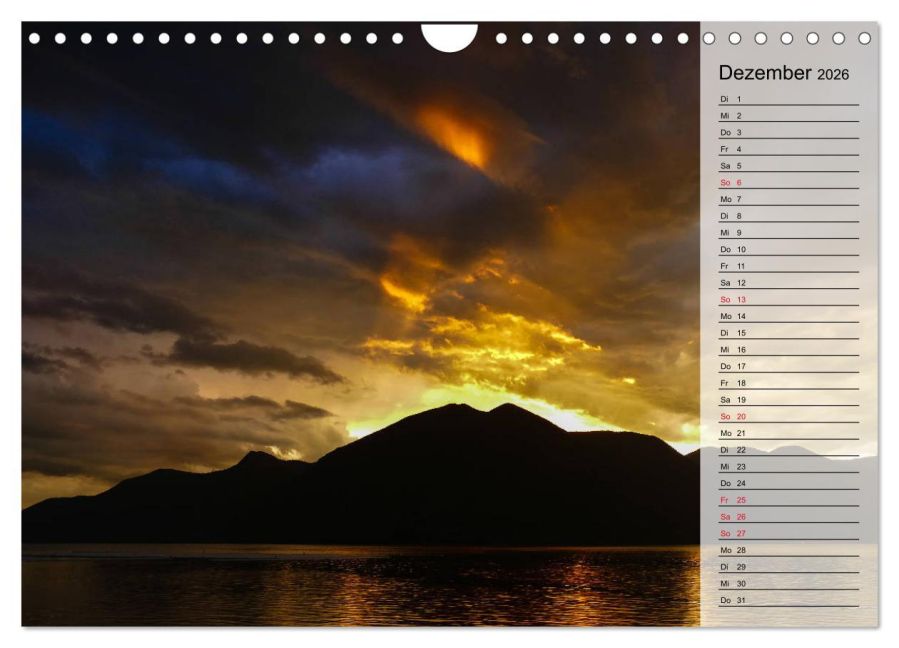Select the red Sunday row So 6
899x648 pixels.
(789, 182)
